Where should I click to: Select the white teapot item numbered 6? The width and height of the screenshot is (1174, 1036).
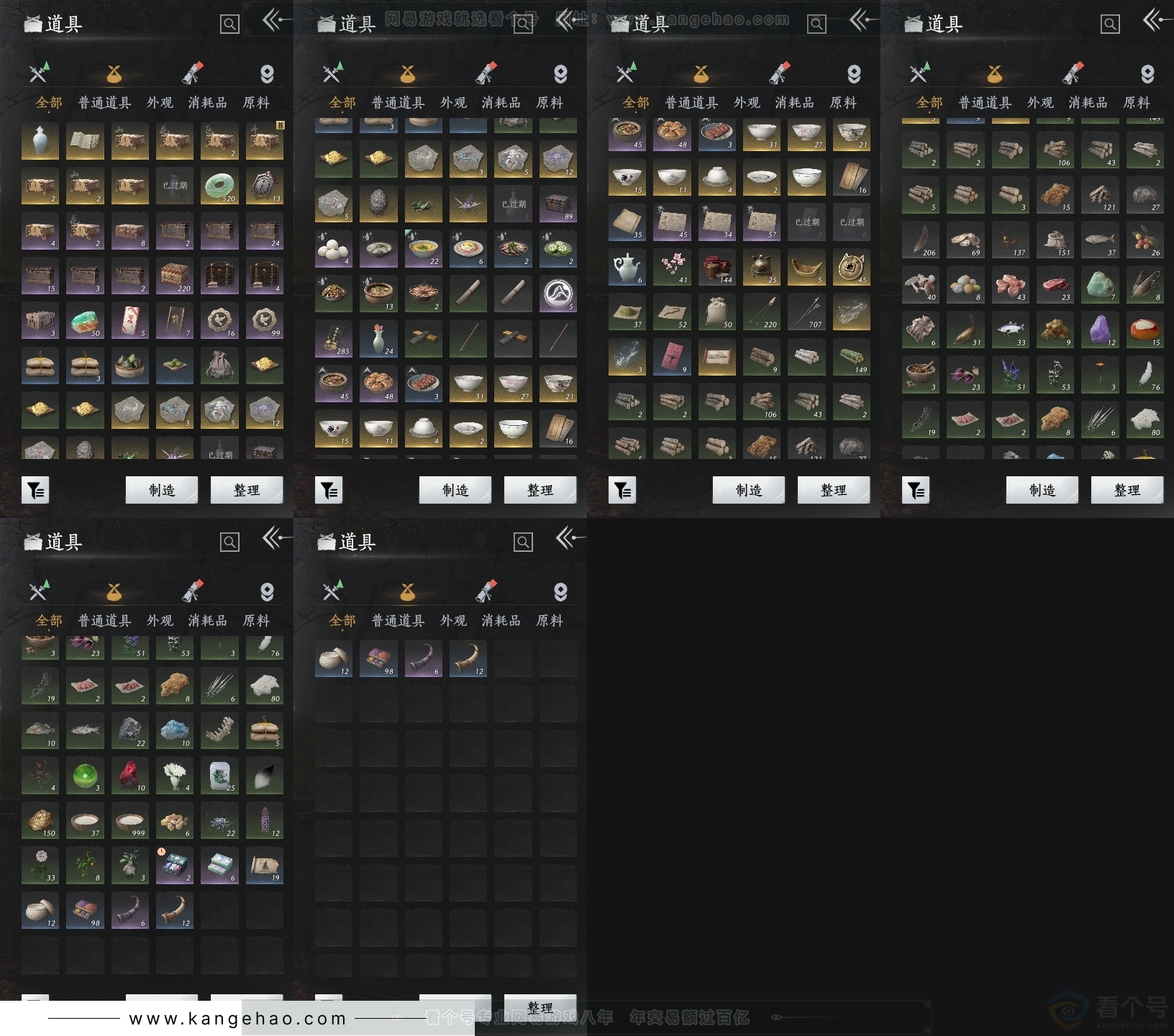[627, 267]
